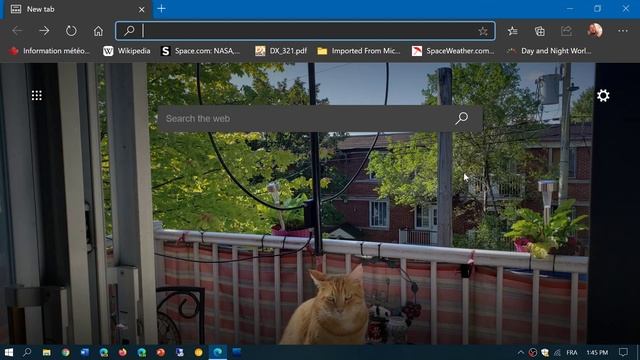
Task: Open Action Center notifications icon
Action: [623, 352]
